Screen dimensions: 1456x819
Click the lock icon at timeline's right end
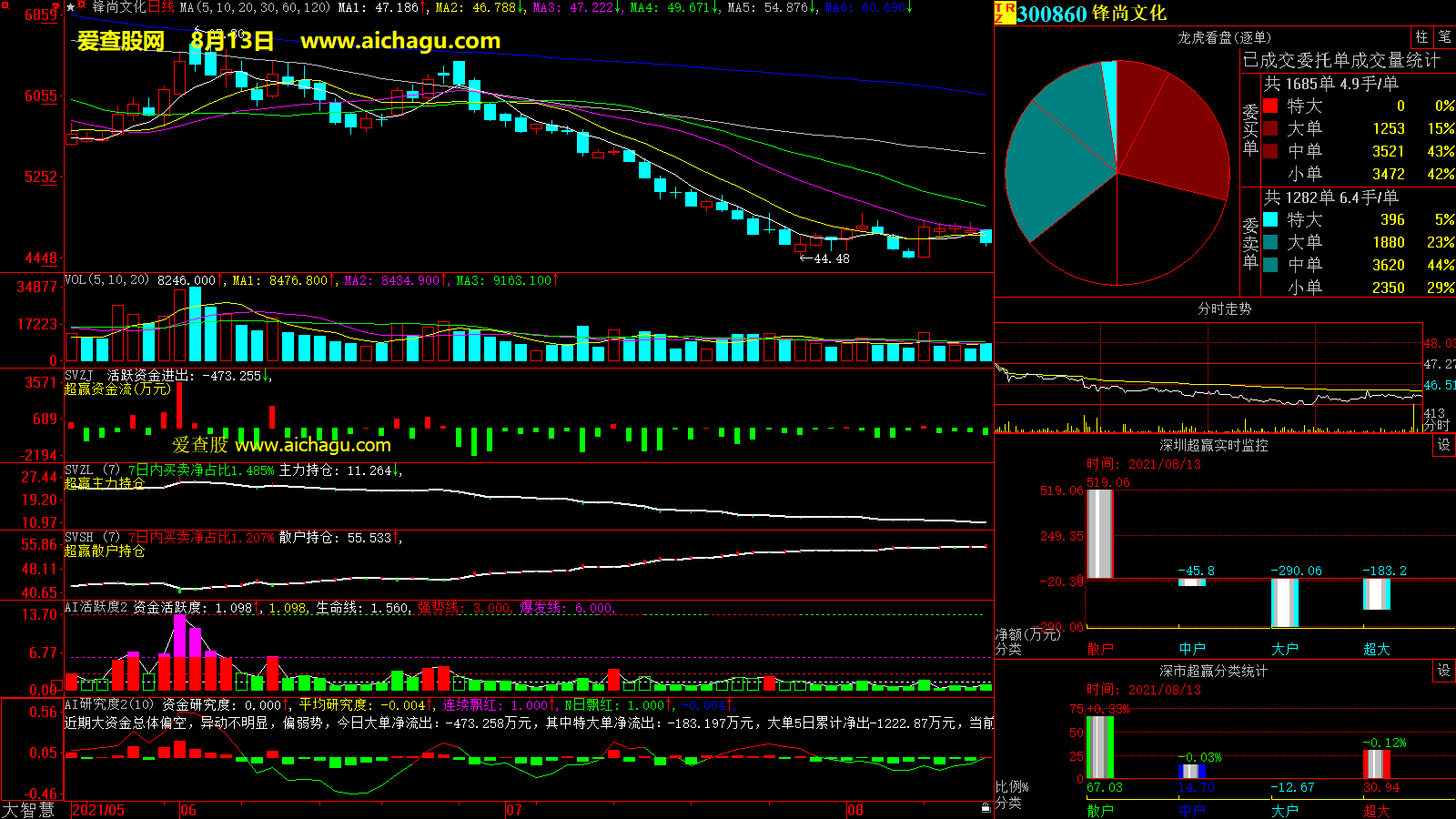pyautogui.click(x=986, y=808)
